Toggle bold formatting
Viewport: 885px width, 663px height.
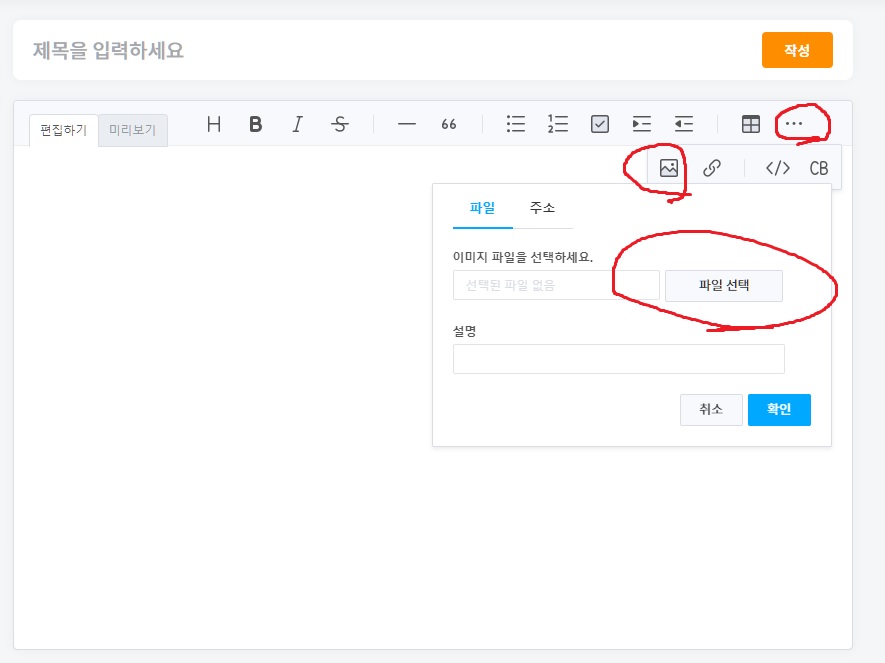(256, 124)
